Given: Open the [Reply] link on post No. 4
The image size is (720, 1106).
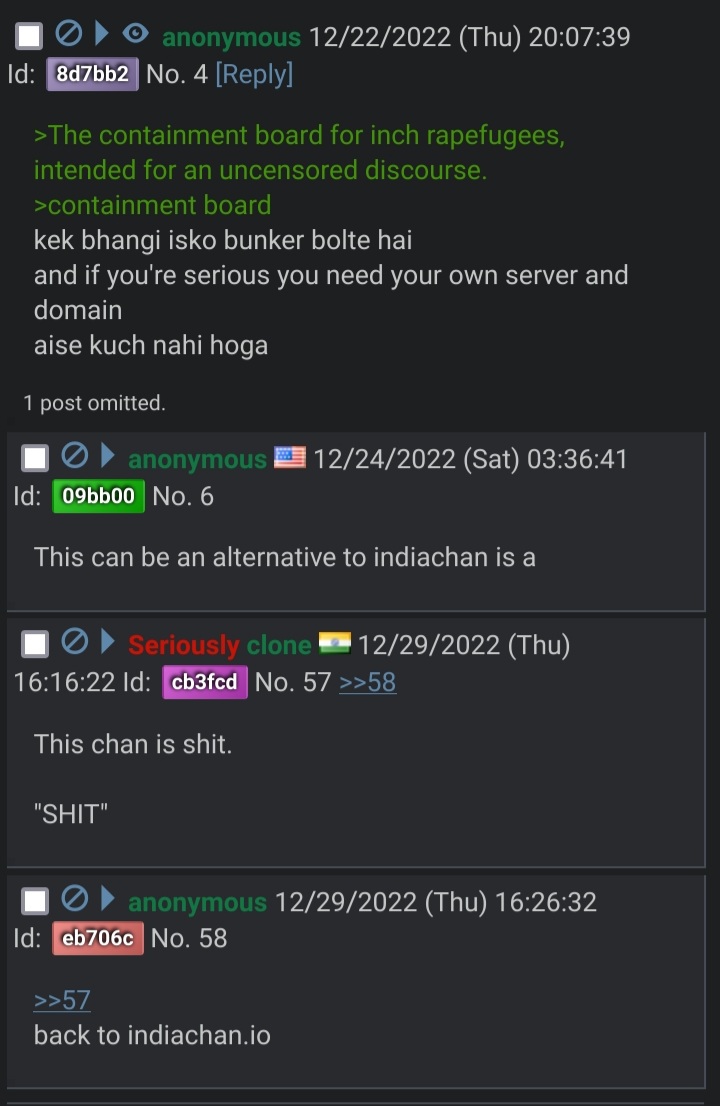Looking at the screenshot, I should click(x=254, y=74).
